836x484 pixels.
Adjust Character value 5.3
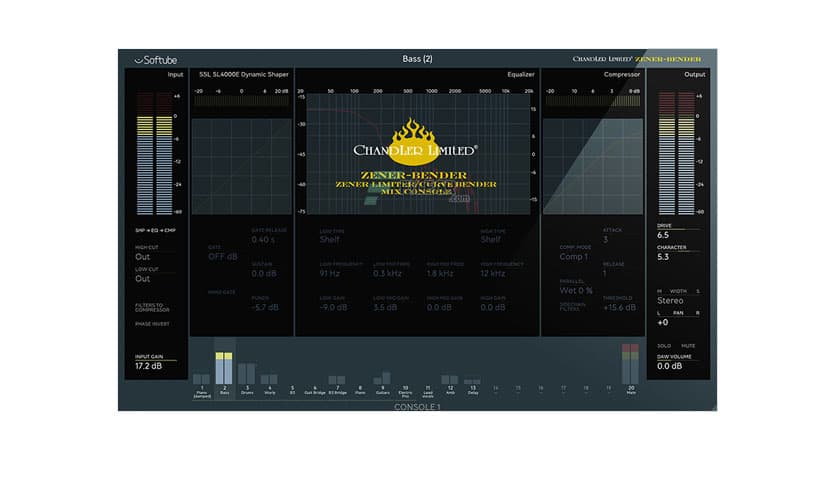pyautogui.click(x=663, y=257)
